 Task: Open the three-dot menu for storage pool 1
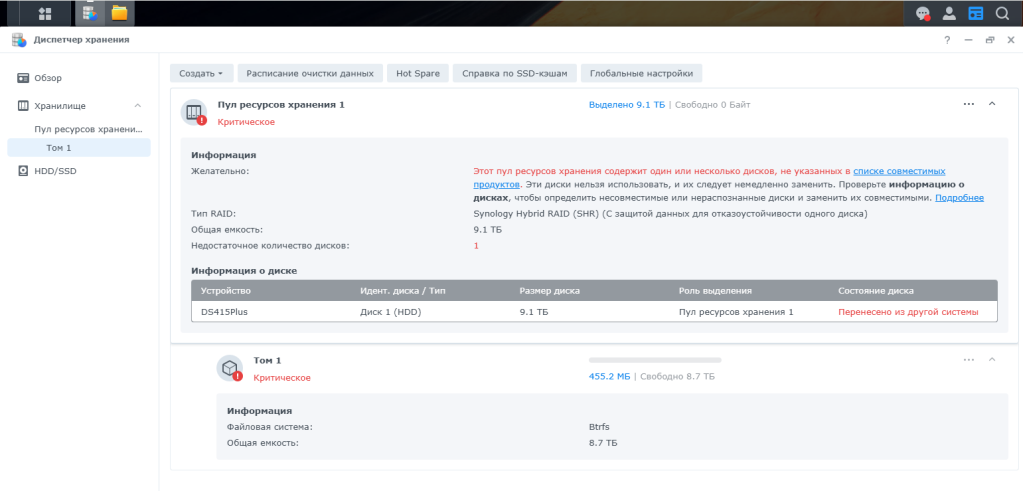pyautogui.click(x=968, y=104)
